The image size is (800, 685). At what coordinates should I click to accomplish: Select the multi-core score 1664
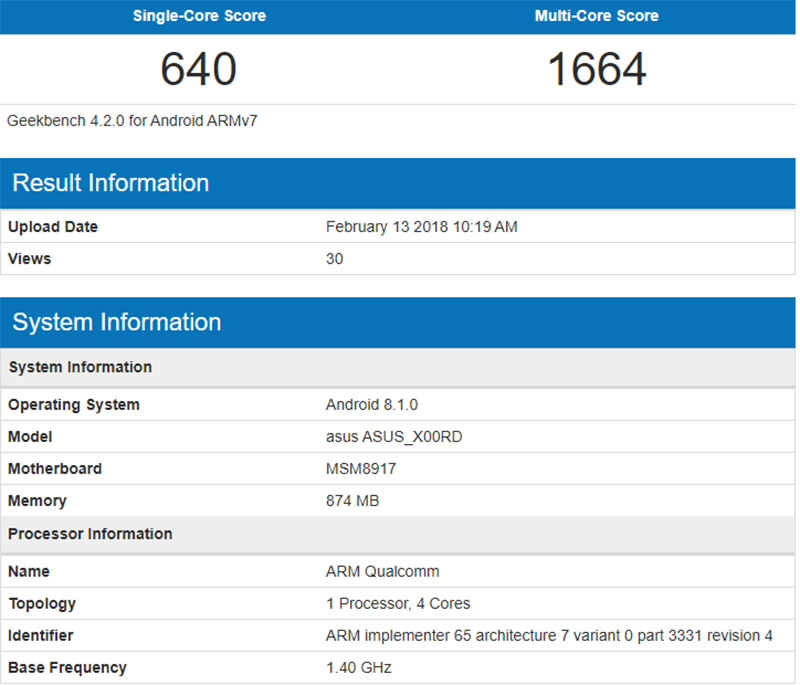click(596, 69)
